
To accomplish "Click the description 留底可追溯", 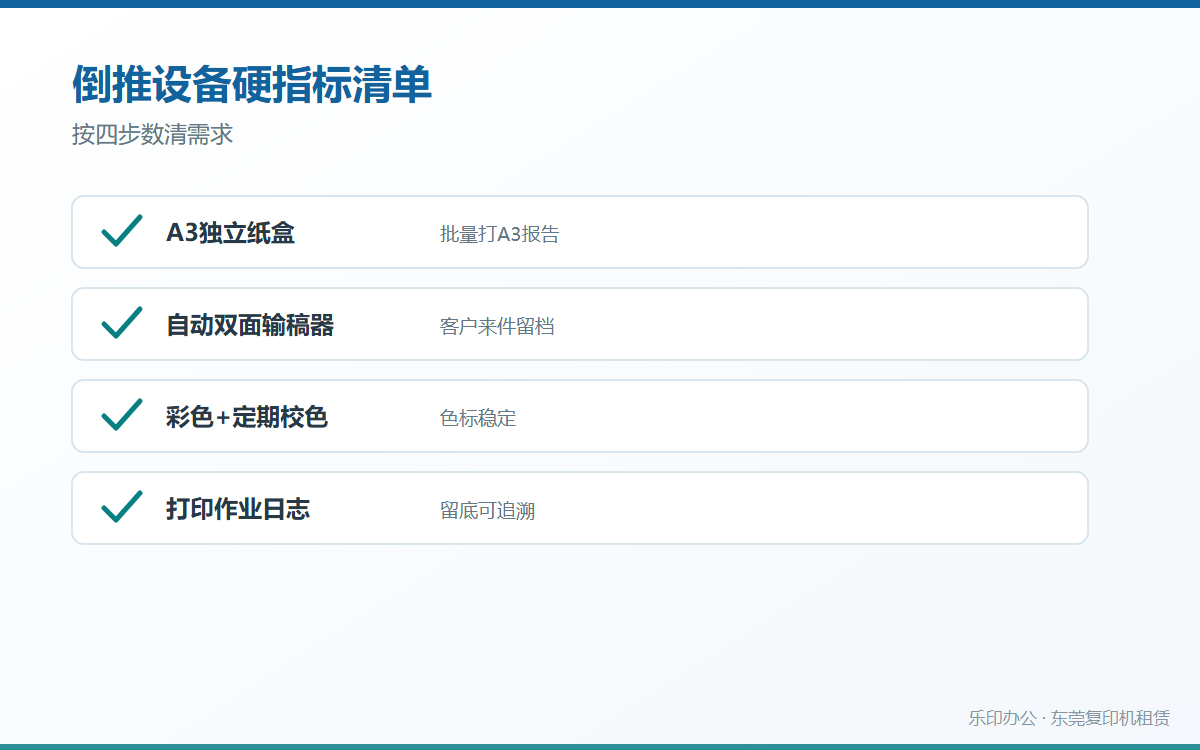I will 488,510.
